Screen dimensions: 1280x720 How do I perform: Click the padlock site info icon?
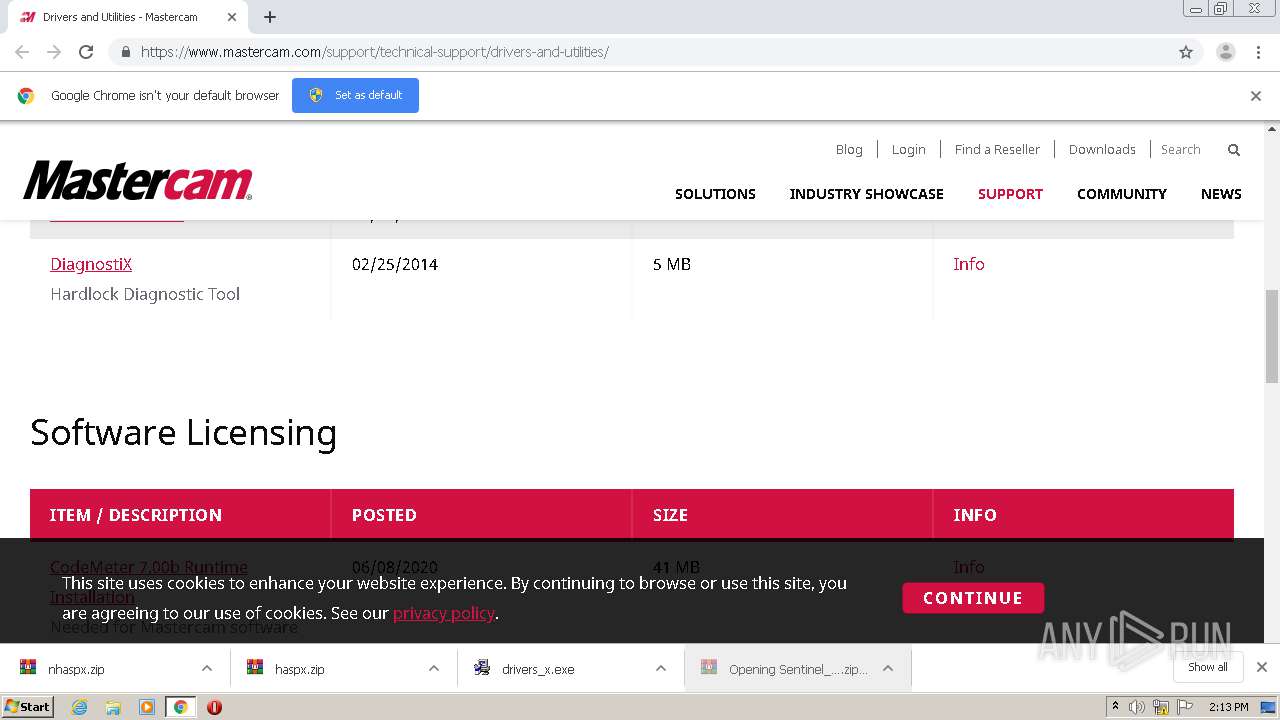coord(125,52)
